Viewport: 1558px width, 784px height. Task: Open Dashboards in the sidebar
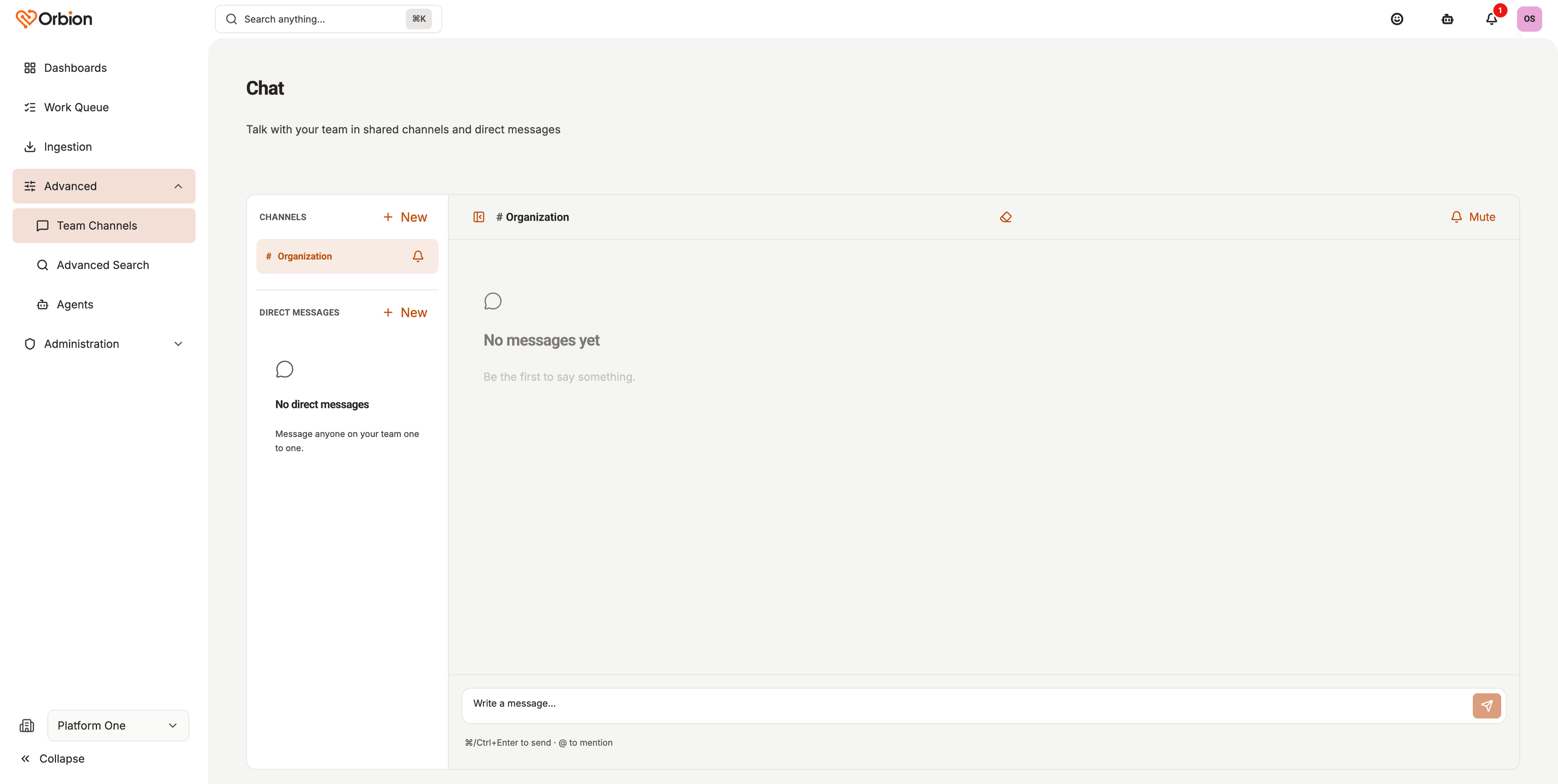(x=104, y=68)
